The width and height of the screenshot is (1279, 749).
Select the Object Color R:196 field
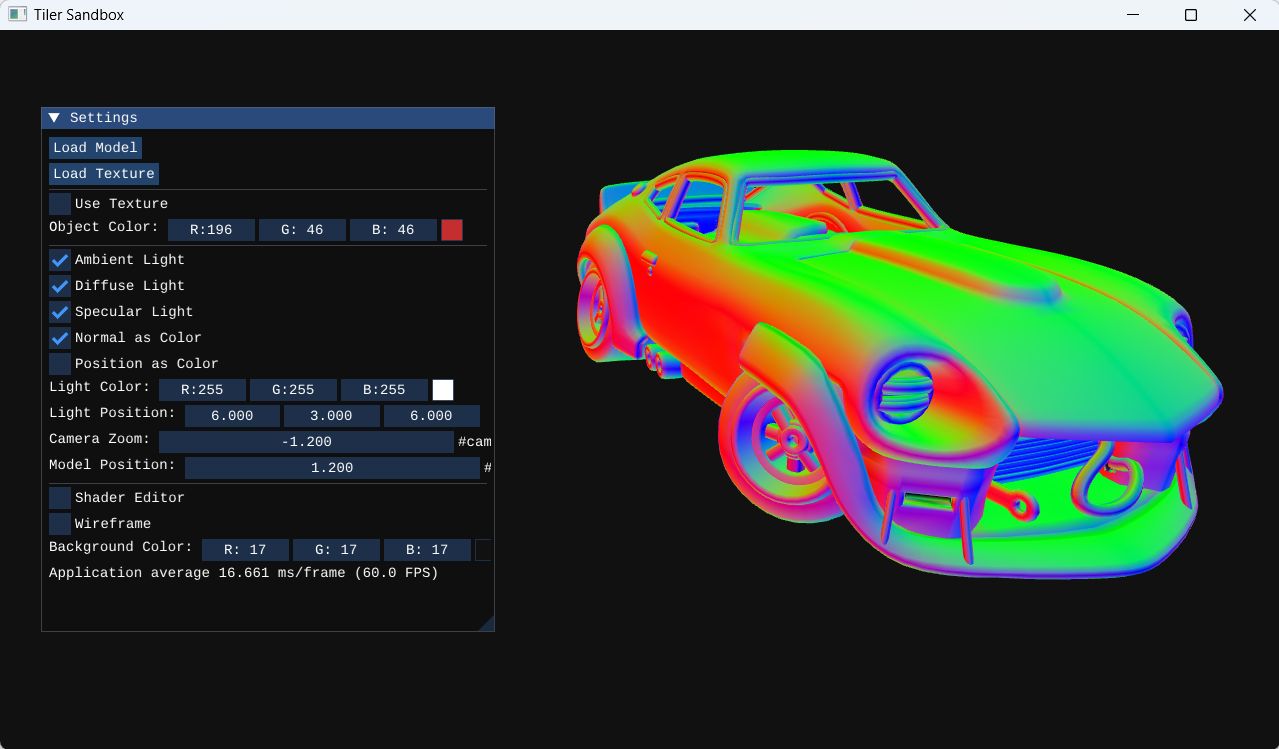[x=211, y=230]
